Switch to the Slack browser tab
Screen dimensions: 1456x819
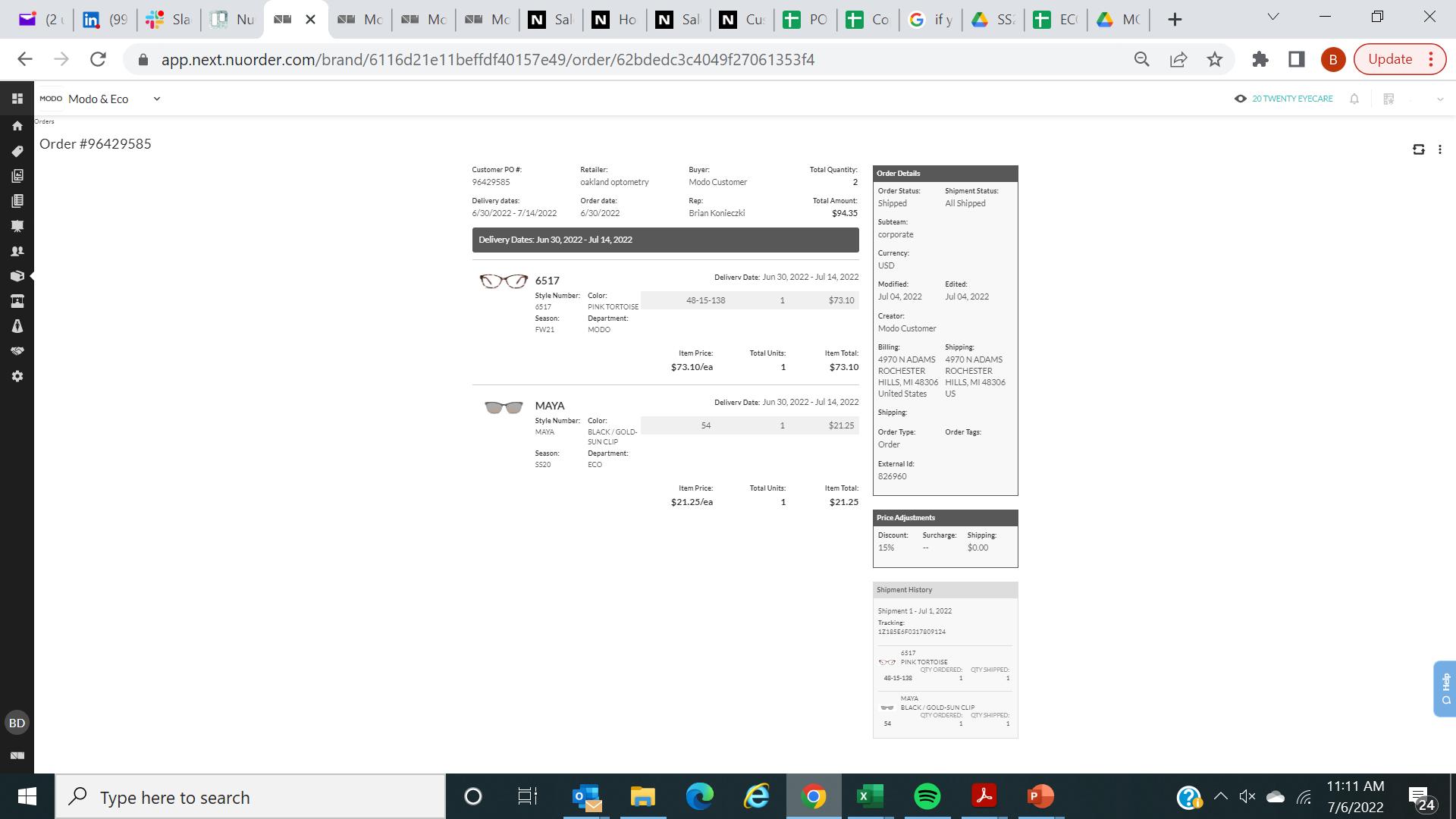(x=168, y=20)
